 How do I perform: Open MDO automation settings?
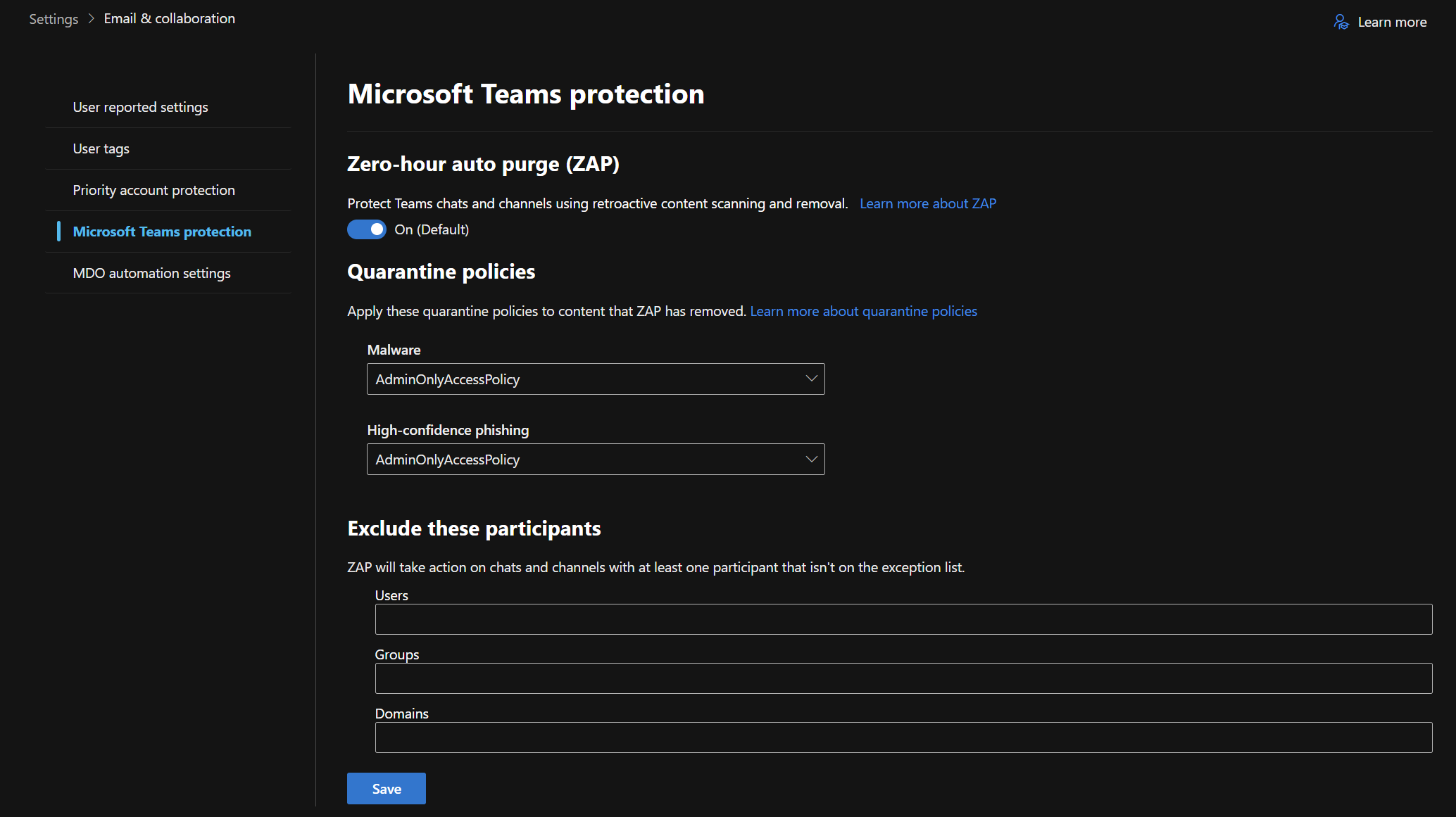click(151, 273)
